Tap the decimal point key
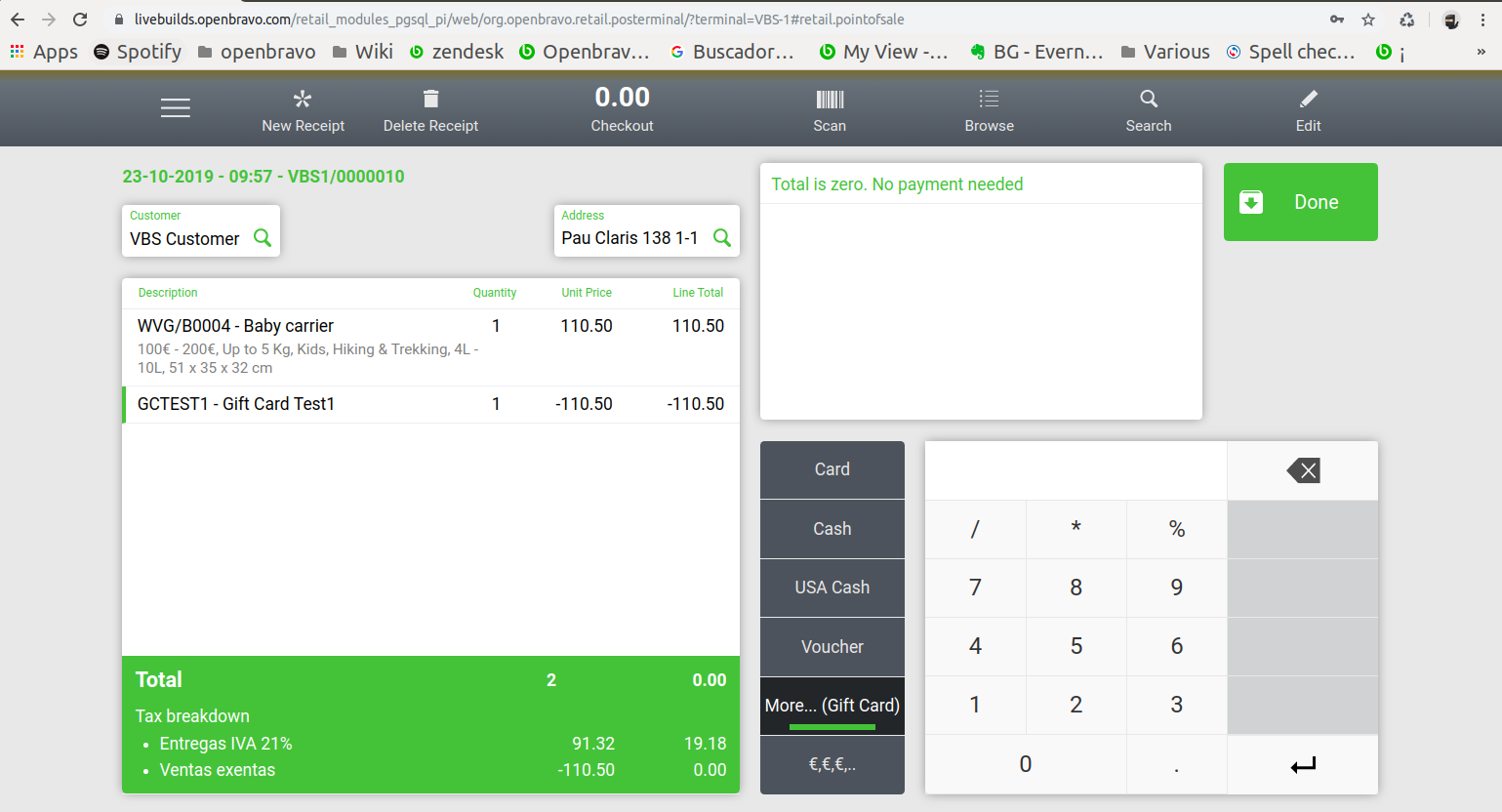The image size is (1502, 812). coord(1177,764)
